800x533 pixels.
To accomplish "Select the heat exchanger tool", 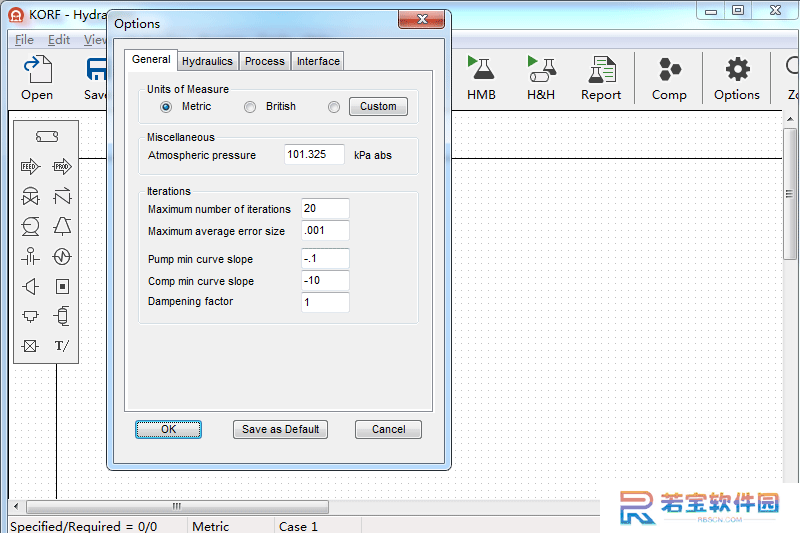I will click(x=62, y=256).
